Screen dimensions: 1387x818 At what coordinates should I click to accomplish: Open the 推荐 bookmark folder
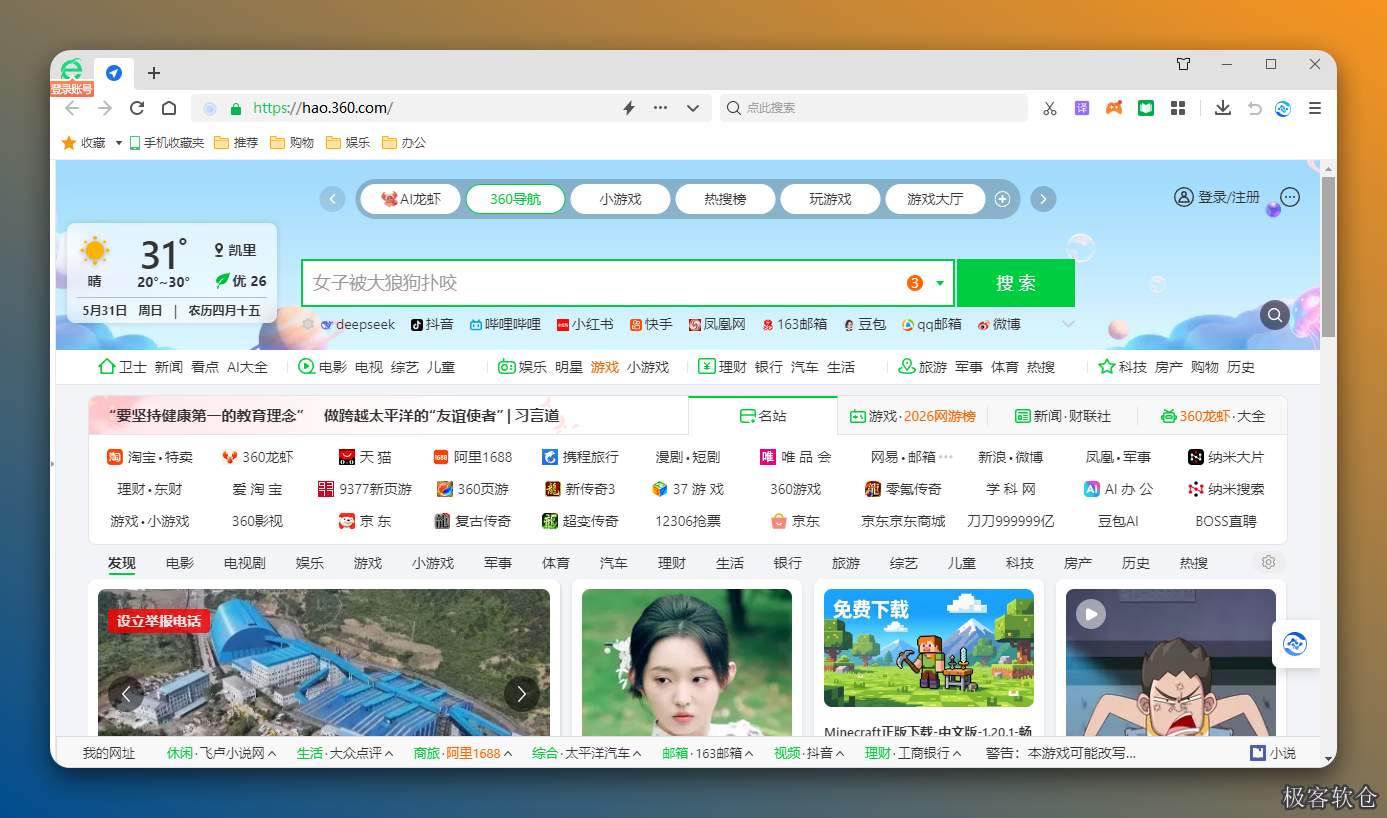point(236,143)
